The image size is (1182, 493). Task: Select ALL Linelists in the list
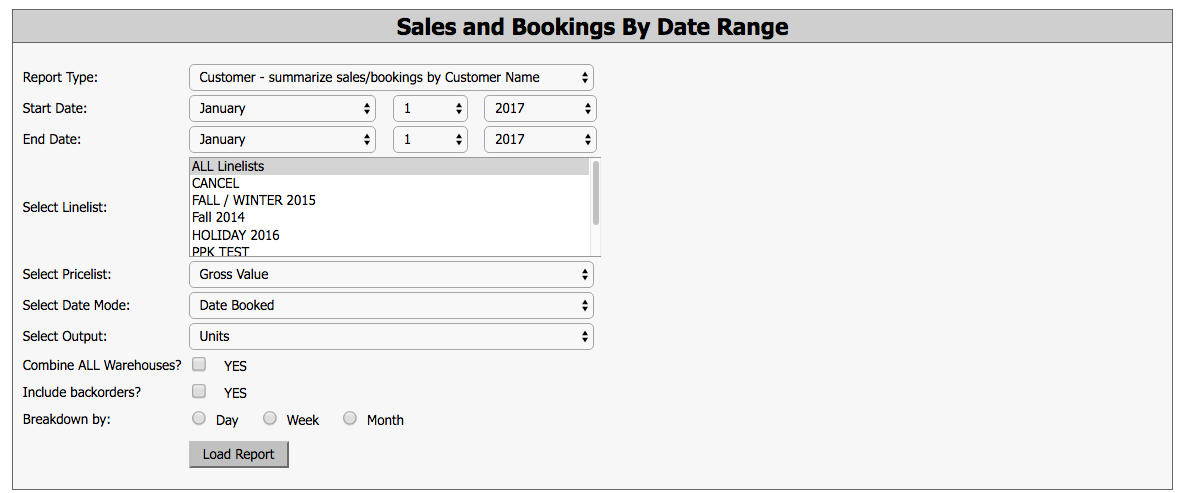(x=389, y=166)
